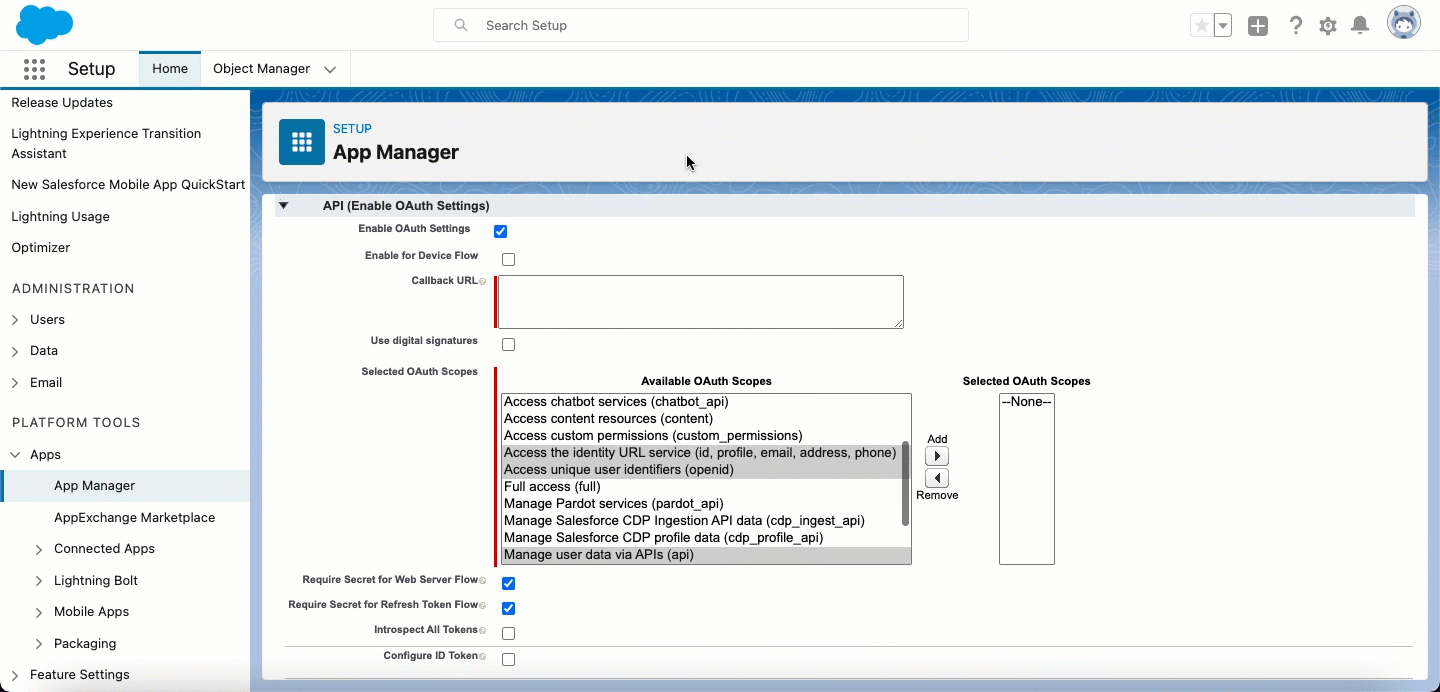
Task: Click help icon beside Require Secret for Web Server Flow
Action: [x=483, y=580]
